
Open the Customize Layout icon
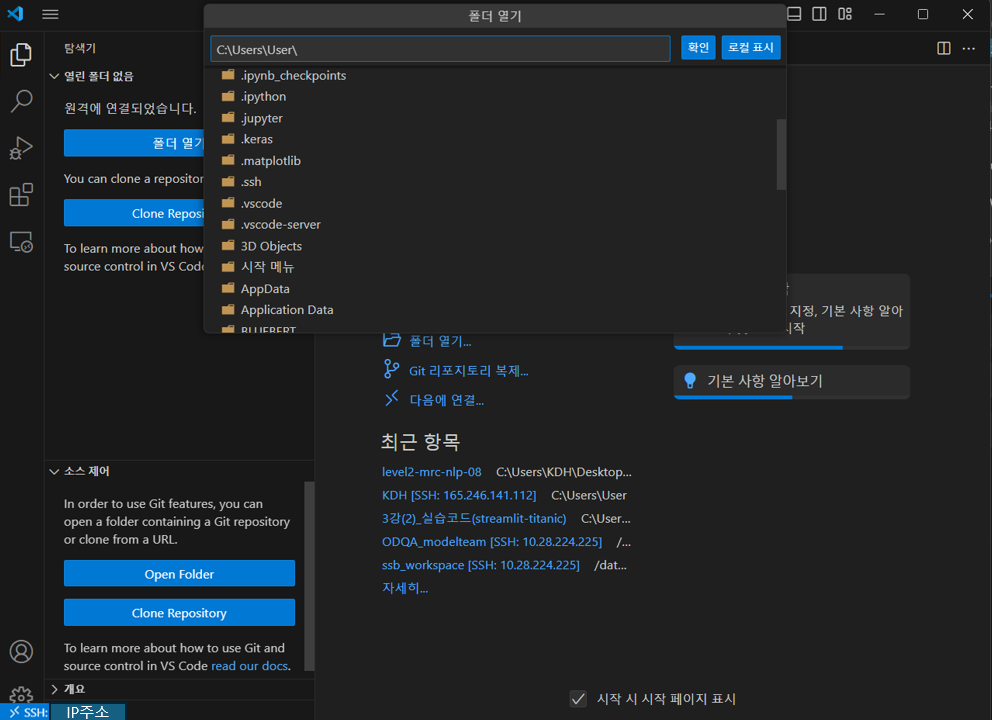point(845,14)
